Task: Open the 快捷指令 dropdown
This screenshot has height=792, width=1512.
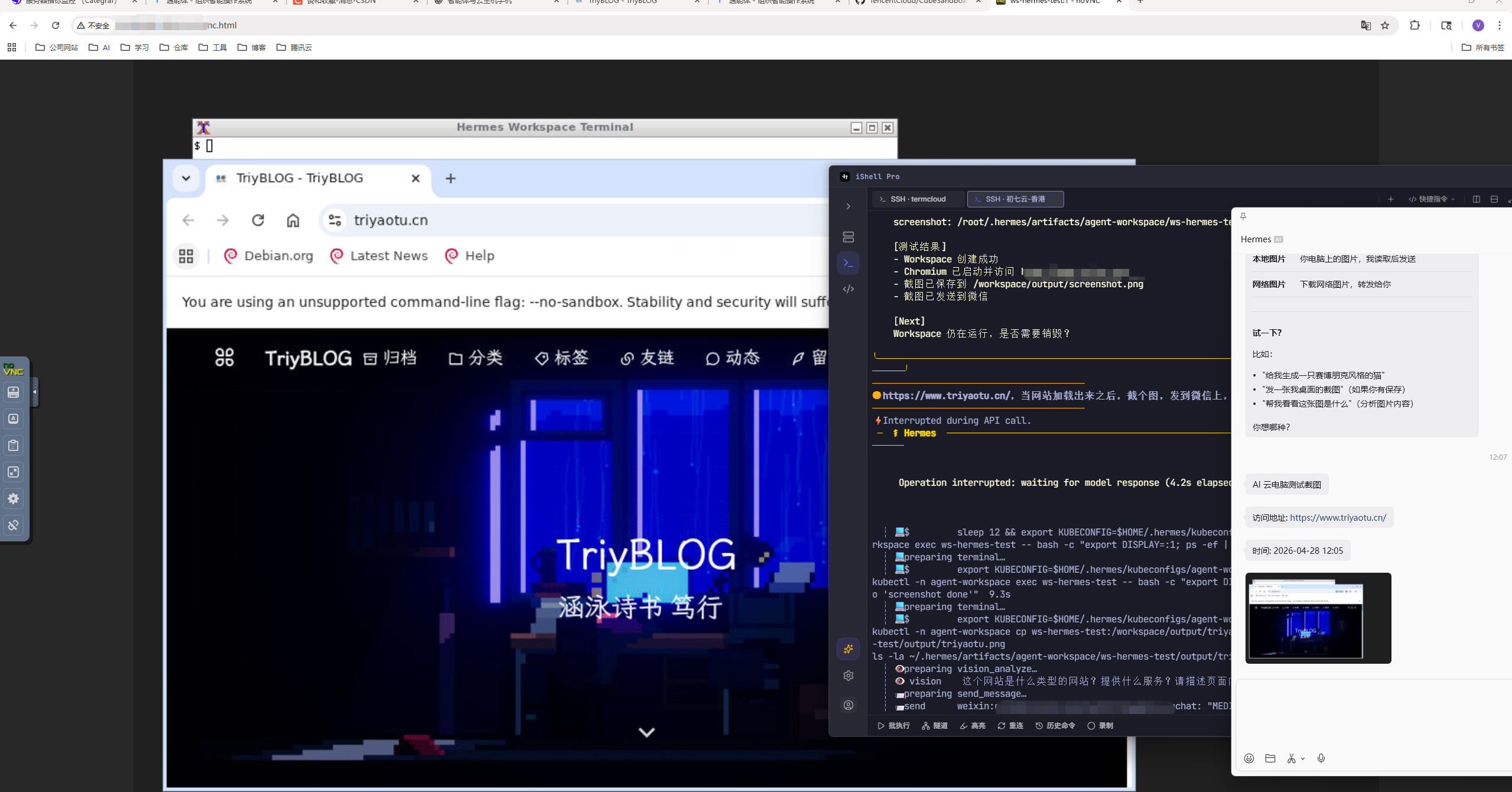Action: click(x=1431, y=199)
